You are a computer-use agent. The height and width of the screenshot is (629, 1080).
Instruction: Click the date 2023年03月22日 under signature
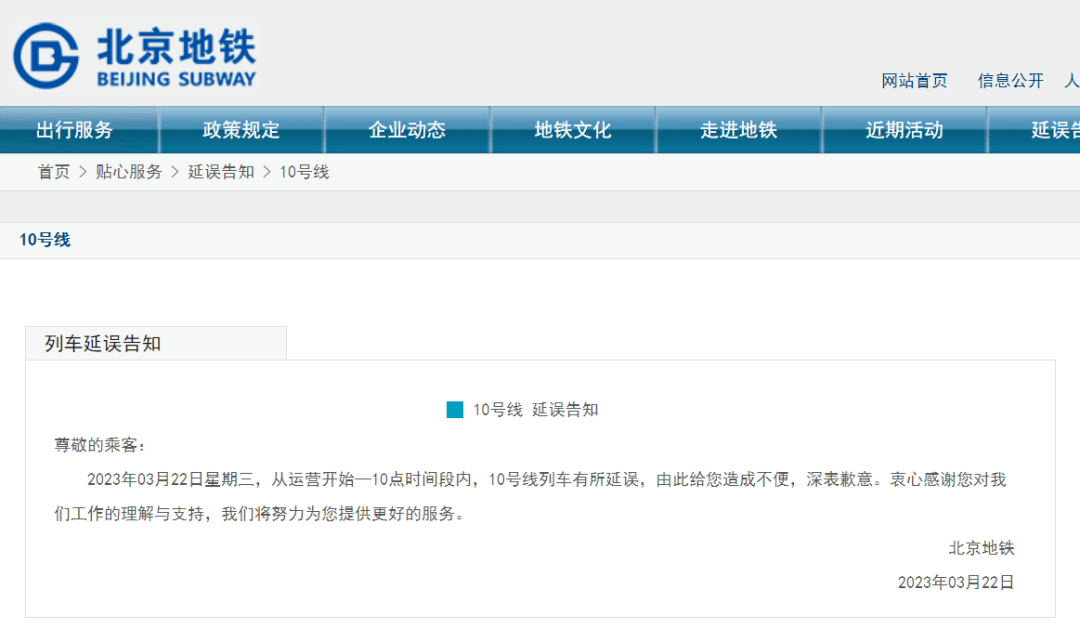click(956, 583)
